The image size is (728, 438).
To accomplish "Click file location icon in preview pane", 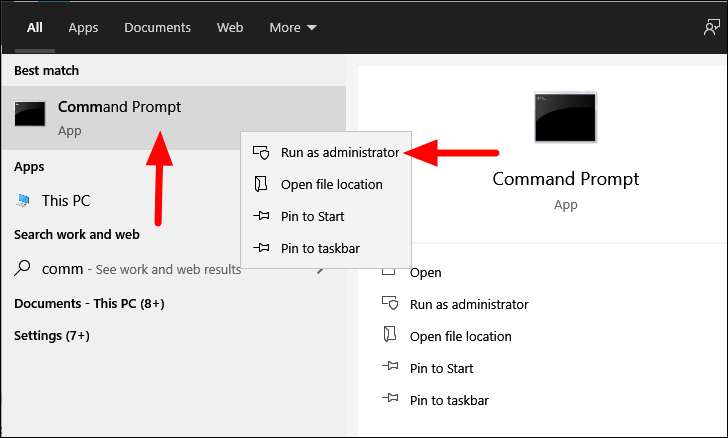I will (390, 334).
